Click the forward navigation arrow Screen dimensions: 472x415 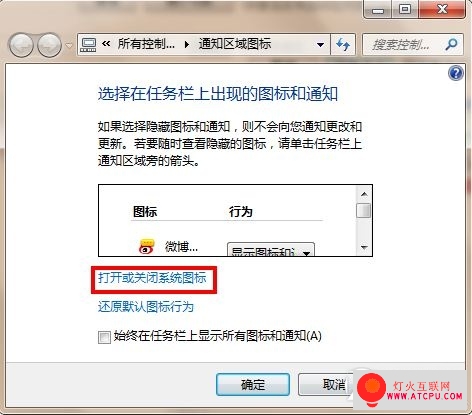click(x=49, y=45)
